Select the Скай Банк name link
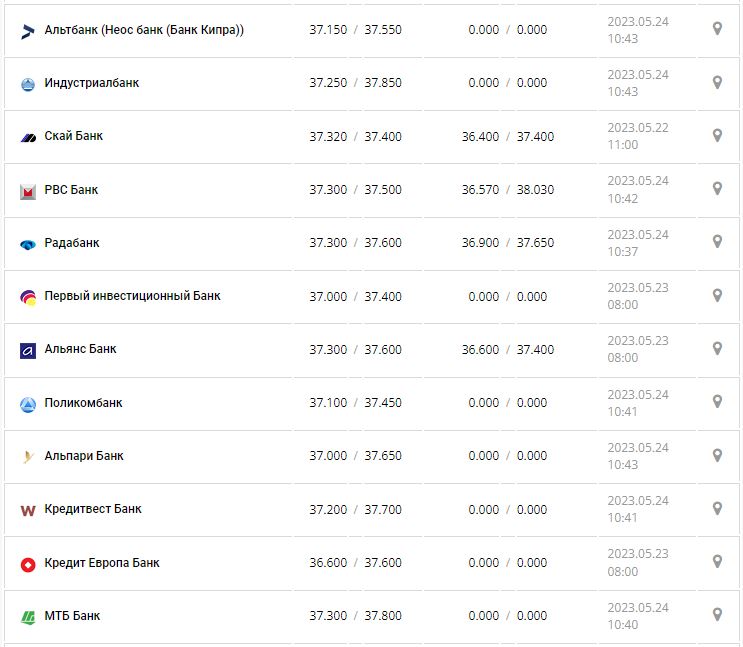743x647 pixels. click(x=74, y=136)
